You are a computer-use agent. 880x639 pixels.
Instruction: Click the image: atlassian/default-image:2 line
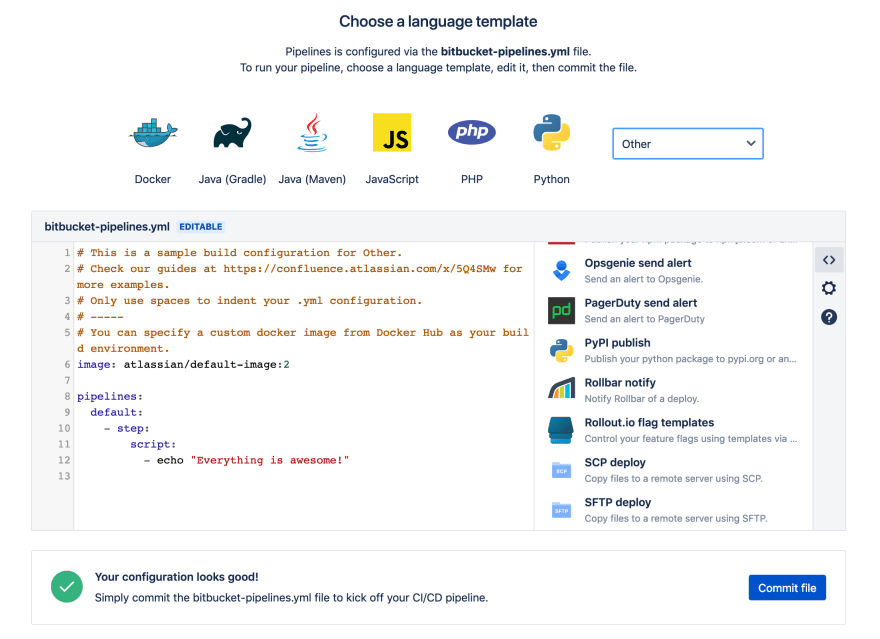[184, 364]
